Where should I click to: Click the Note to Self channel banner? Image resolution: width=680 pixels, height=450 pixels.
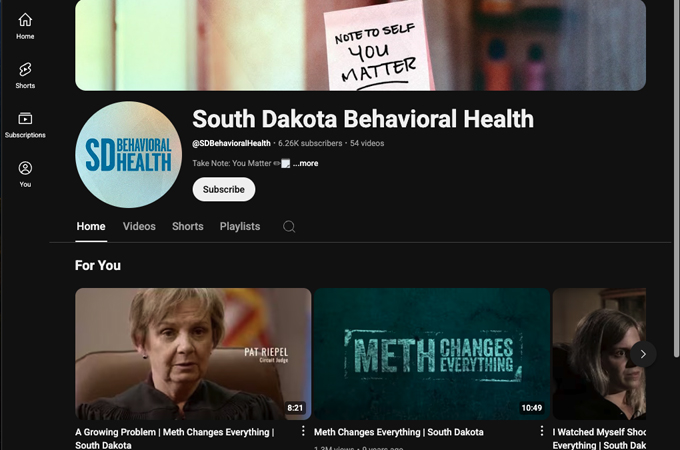pyautogui.click(x=360, y=45)
